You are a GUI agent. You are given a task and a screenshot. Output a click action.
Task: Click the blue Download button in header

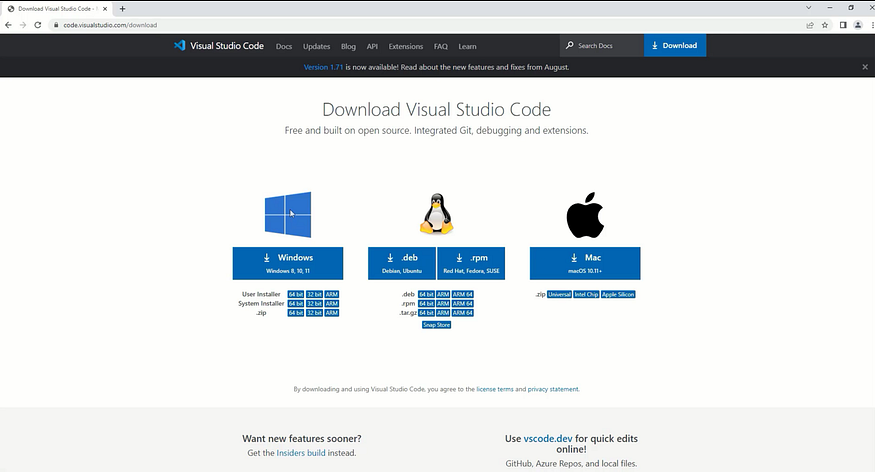(675, 45)
